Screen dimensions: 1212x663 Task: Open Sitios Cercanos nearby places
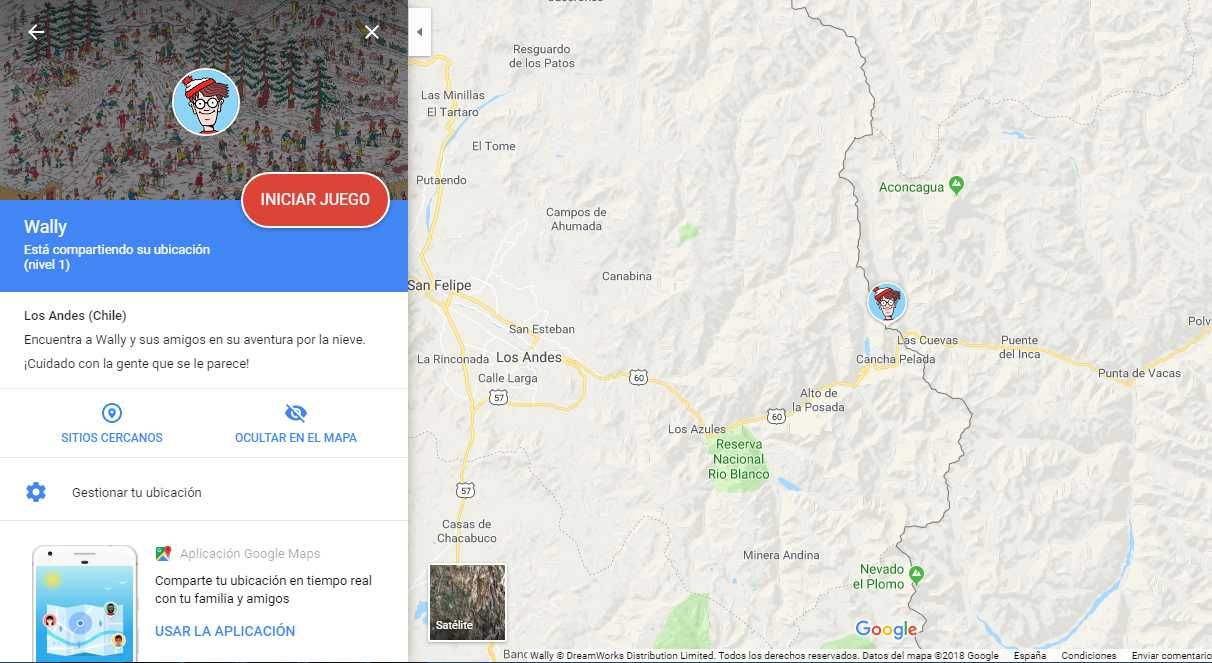(x=112, y=424)
